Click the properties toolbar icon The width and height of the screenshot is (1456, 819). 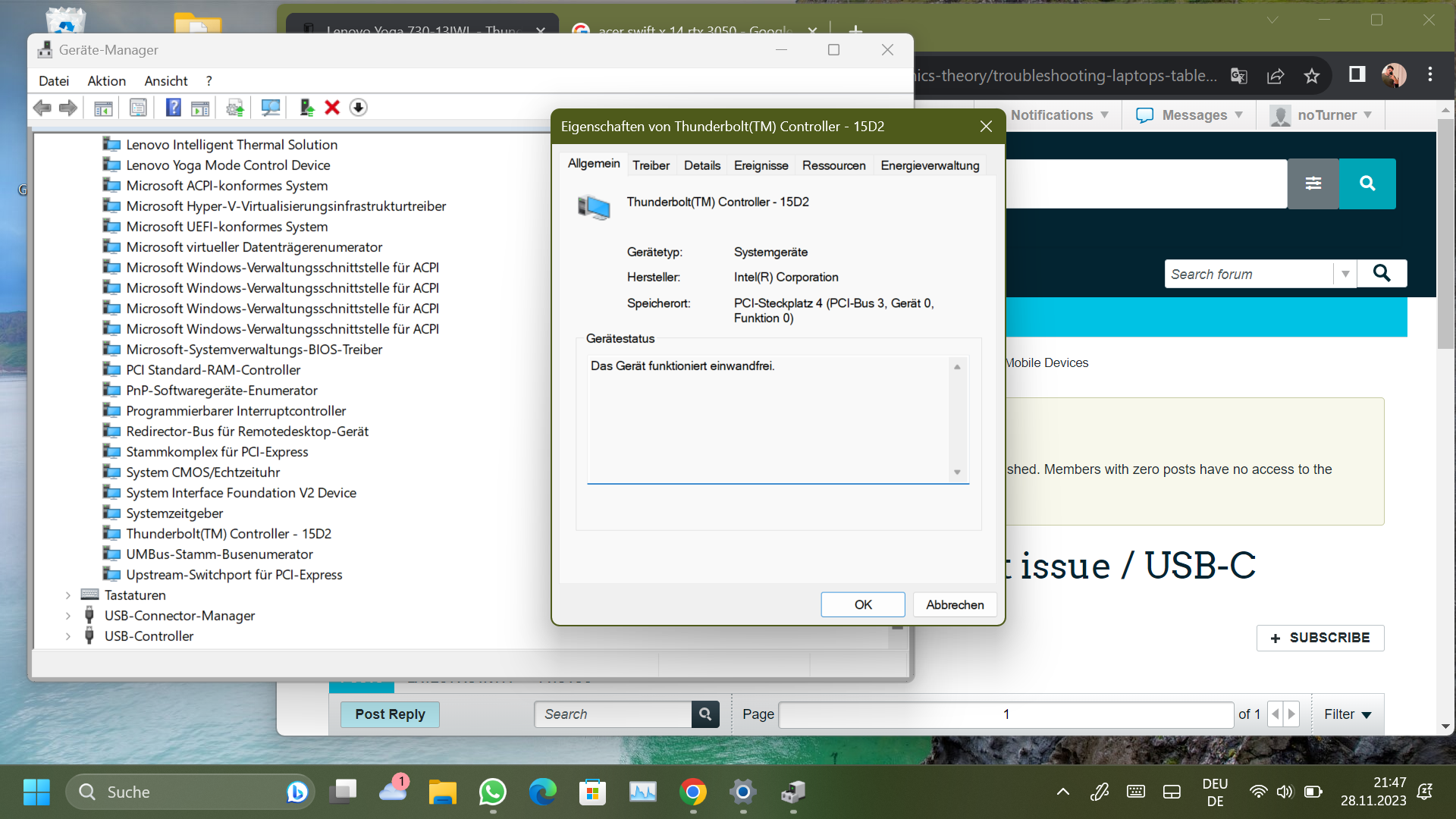click(138, 108)
